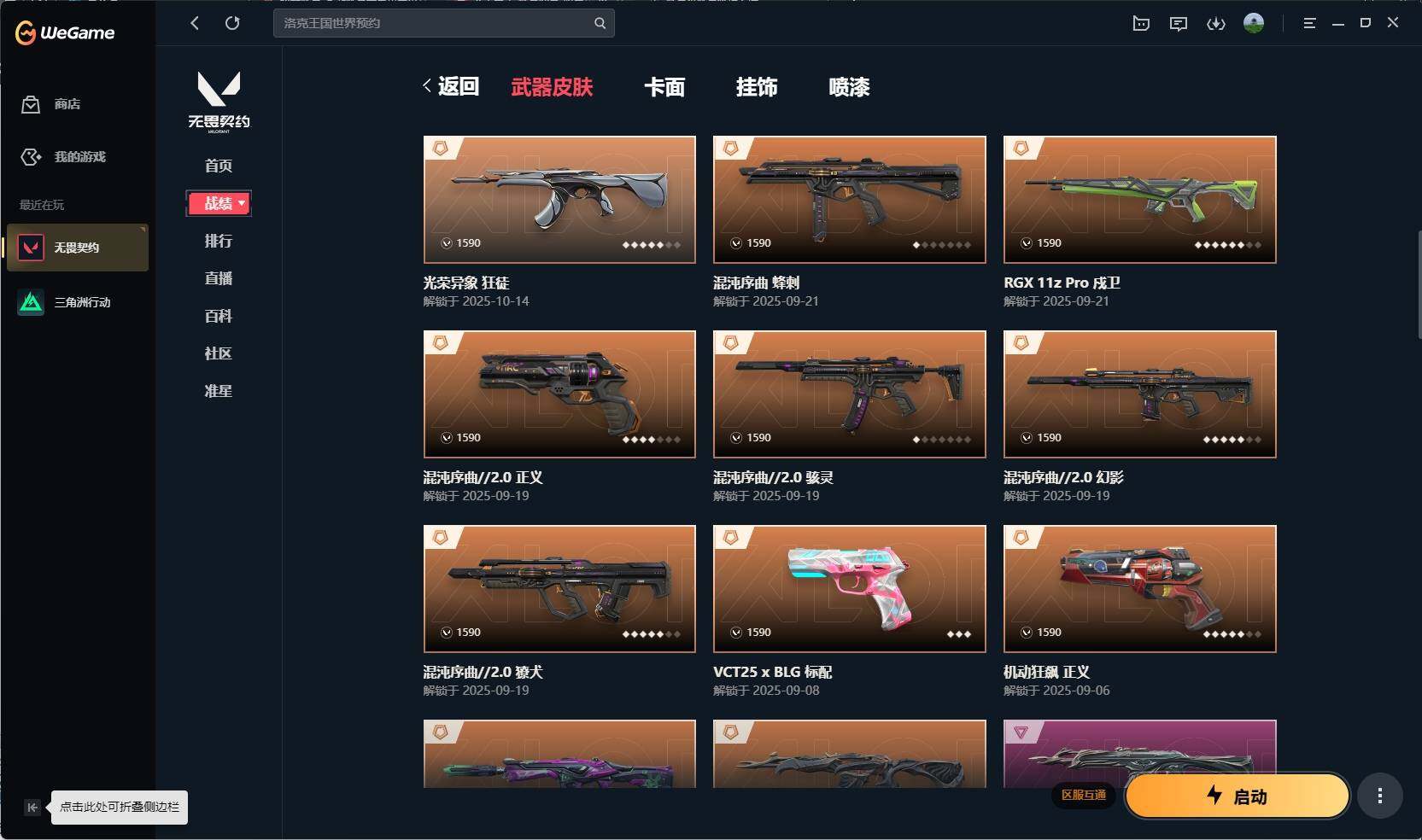Open the hamburger main menu
This screenshot has height=840, width=1422.
click(x=1309, y=23)
